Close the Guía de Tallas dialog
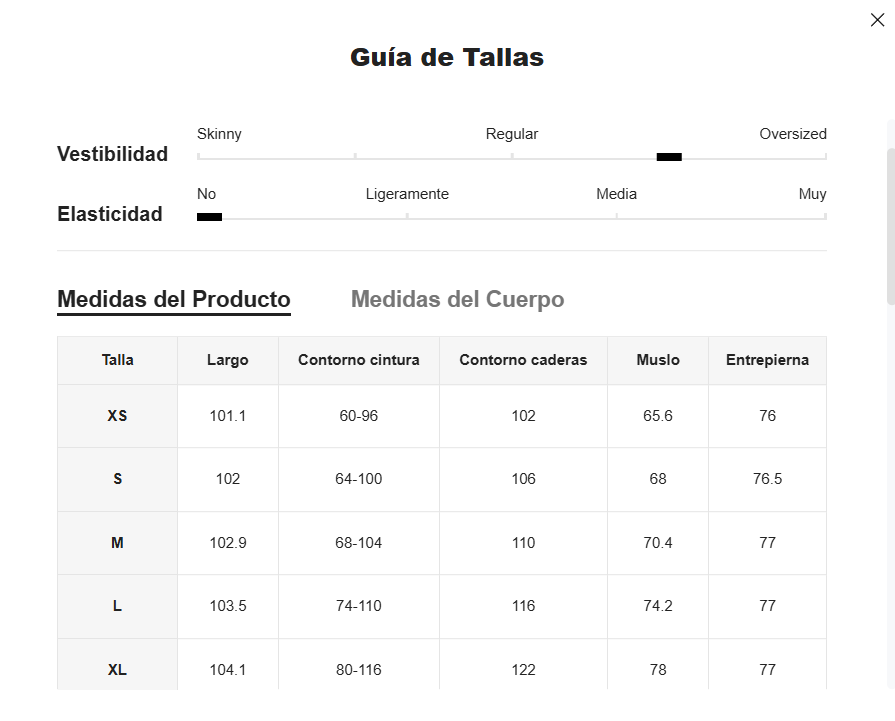 click(x=877, y=20)
